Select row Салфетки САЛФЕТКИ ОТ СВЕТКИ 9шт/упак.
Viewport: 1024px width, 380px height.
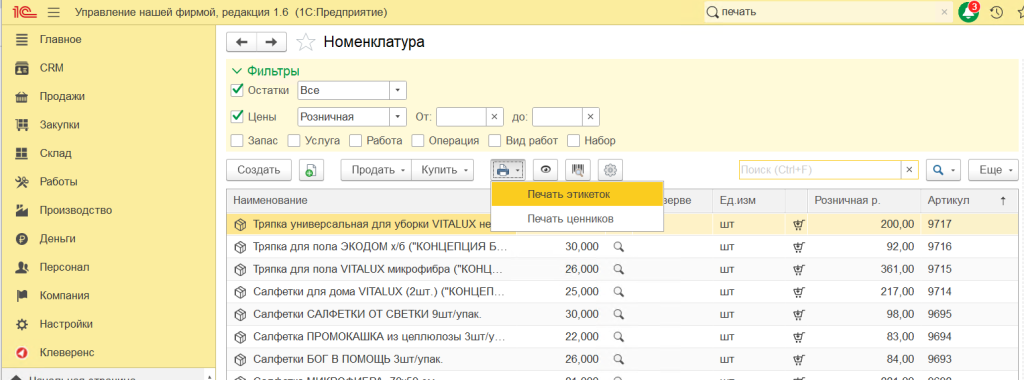point(622,314)
